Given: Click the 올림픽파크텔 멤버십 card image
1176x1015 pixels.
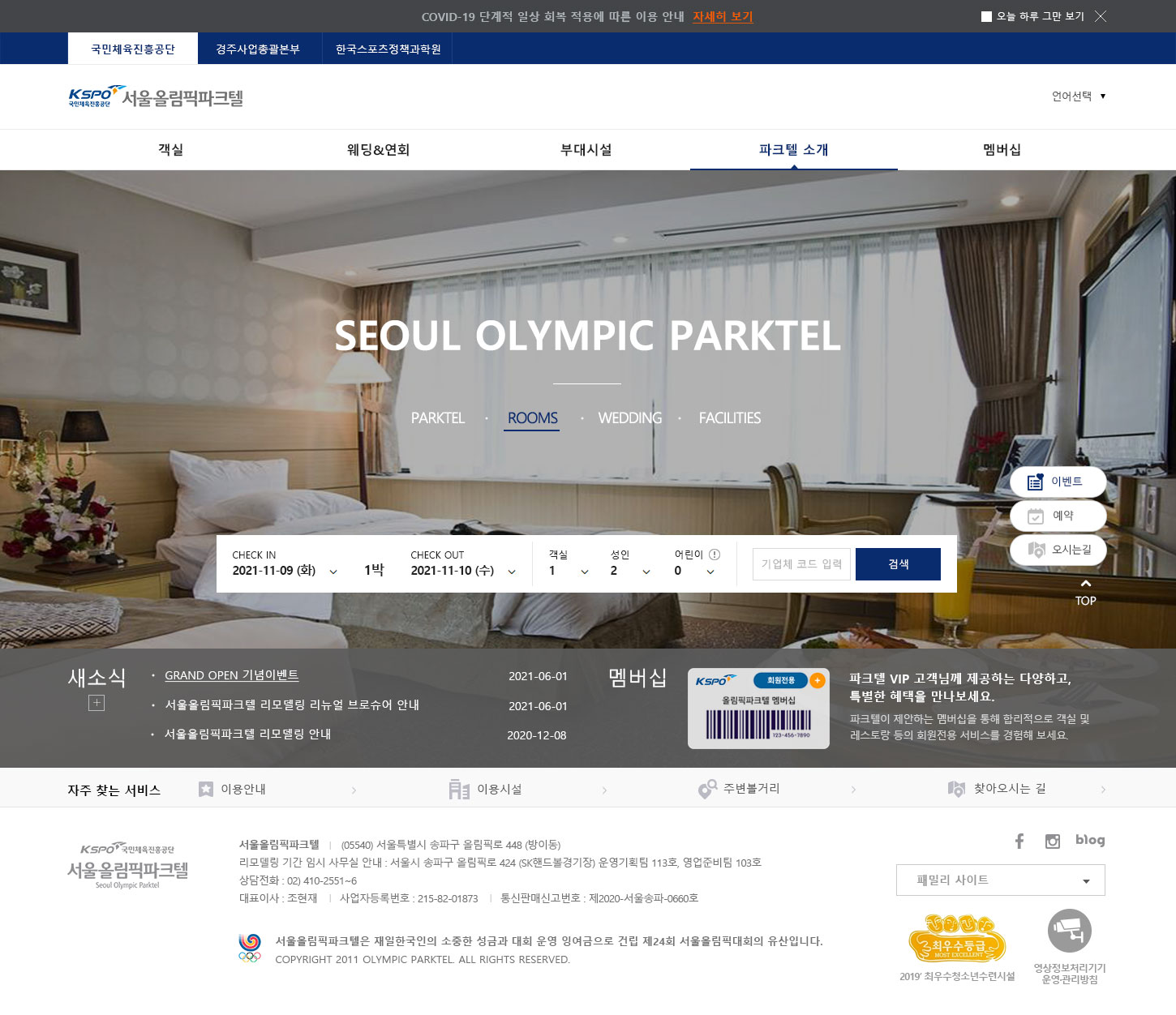Looking at the screenshot, I should coord(758,709).
